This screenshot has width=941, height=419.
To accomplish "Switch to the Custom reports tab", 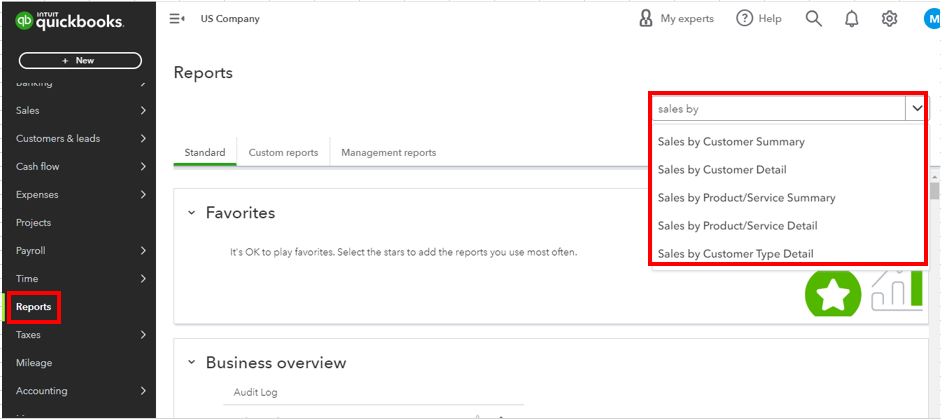I will [283, 153].
